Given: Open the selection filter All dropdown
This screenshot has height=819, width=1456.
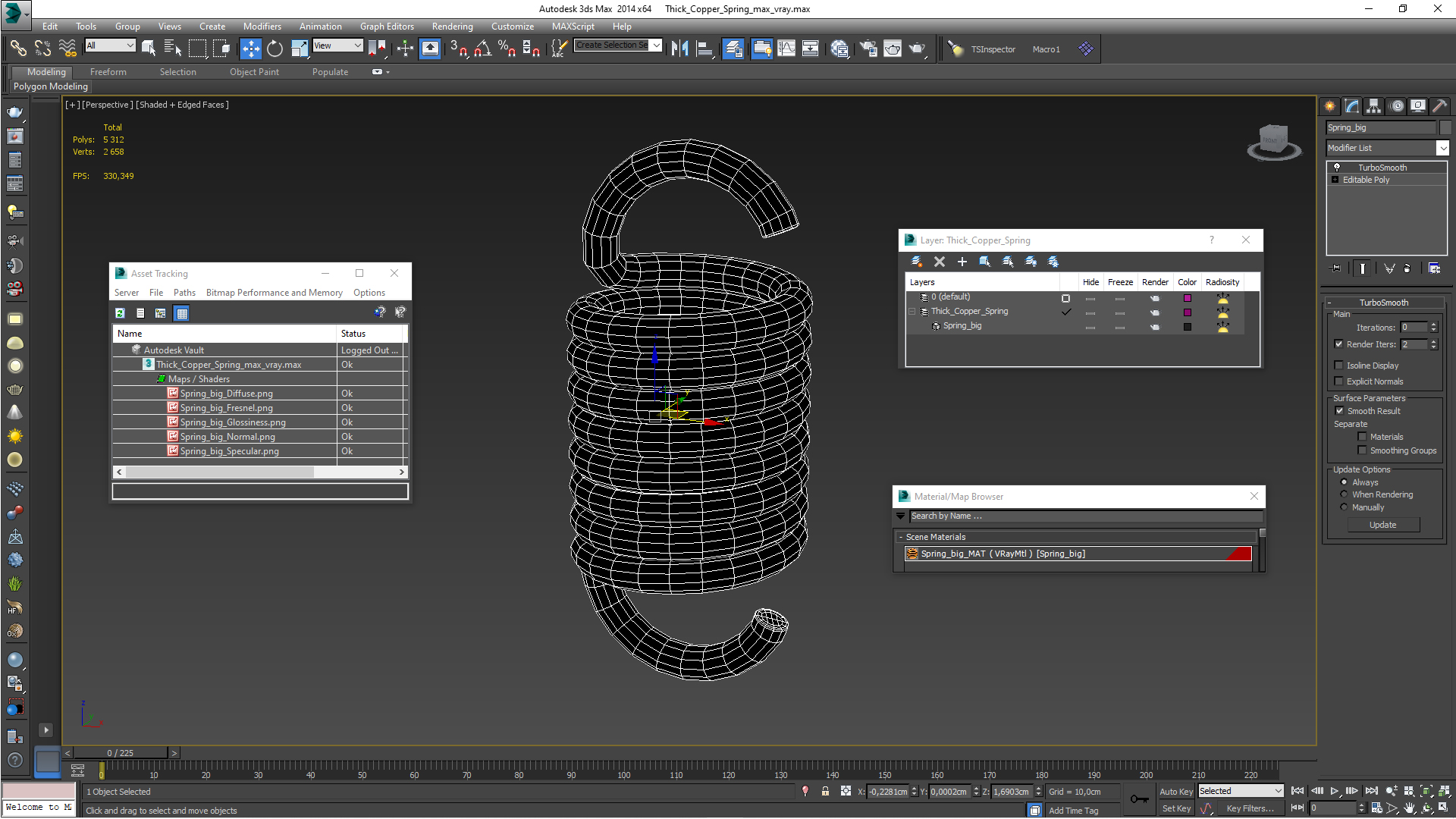Looking at the screenshot, I should click(110, 45).
